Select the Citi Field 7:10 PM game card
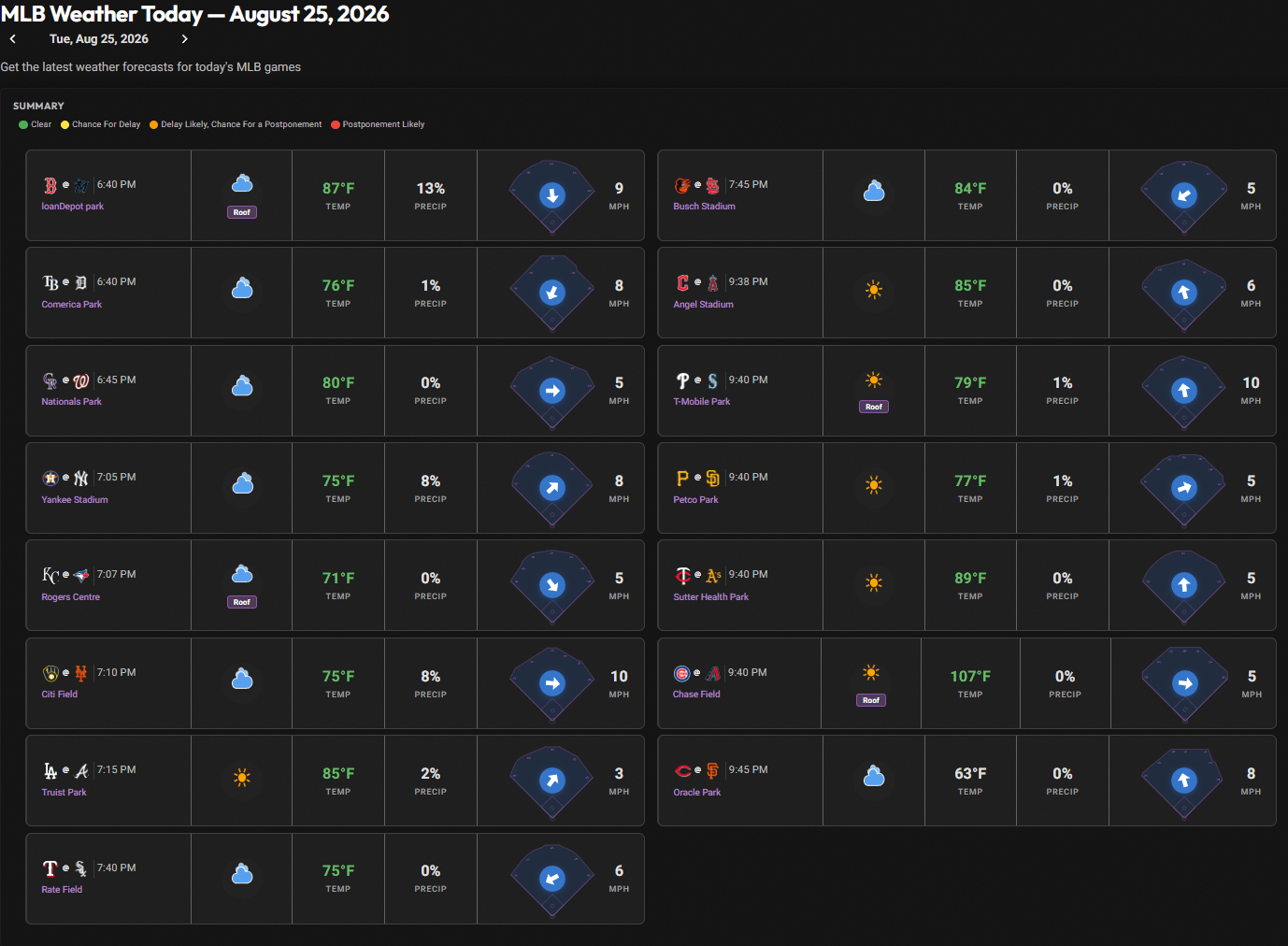 [x=335, y=683]
